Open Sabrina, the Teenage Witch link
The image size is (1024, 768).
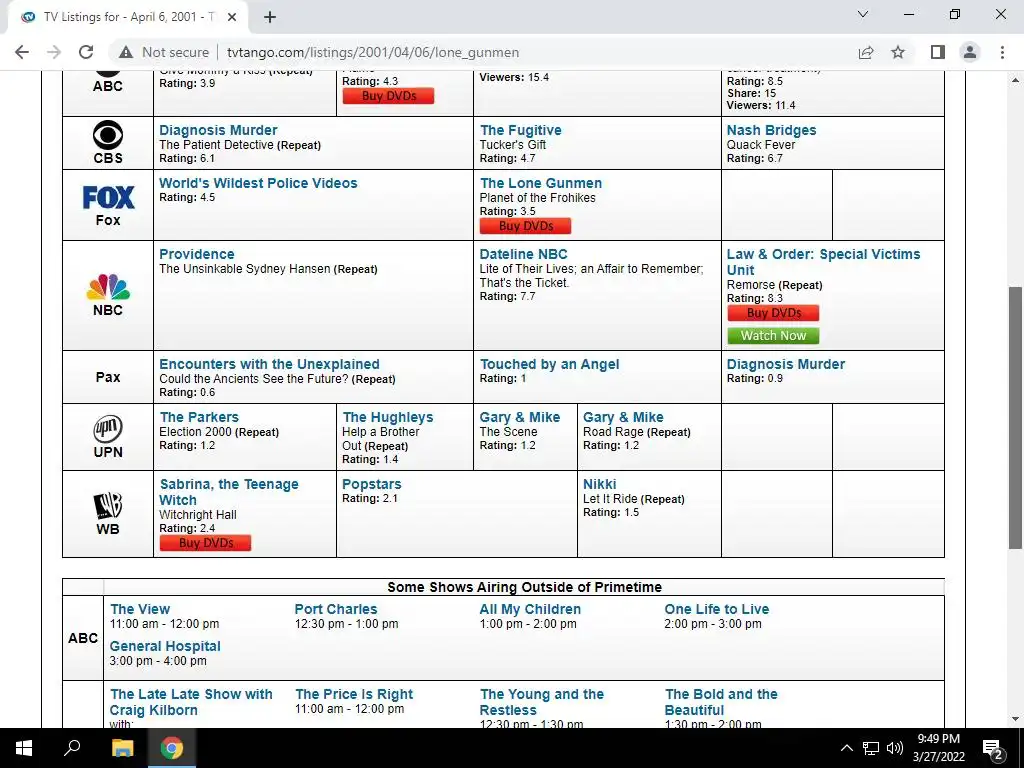pos(229,492)
